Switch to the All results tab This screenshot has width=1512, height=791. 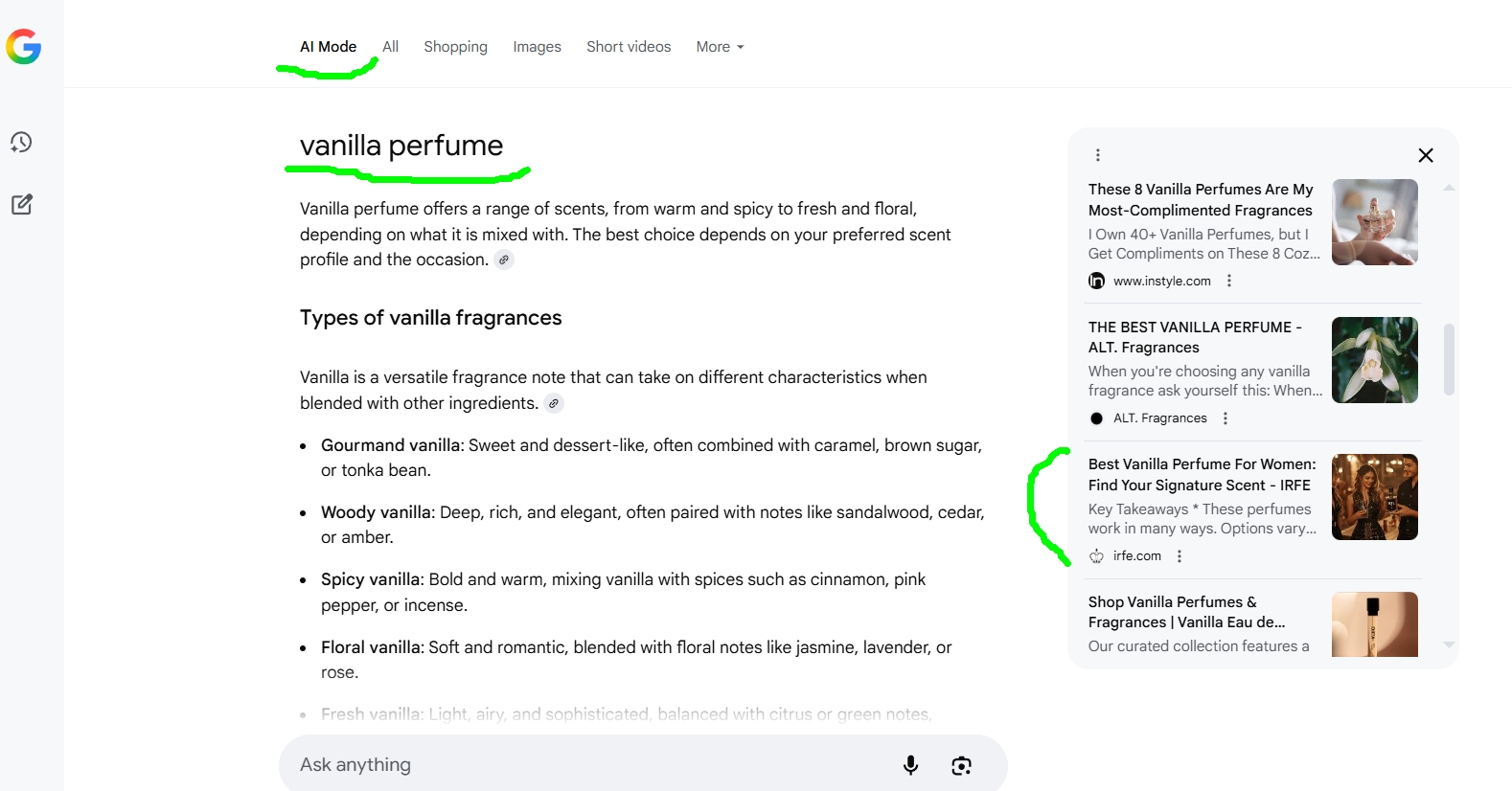(390, 47)
